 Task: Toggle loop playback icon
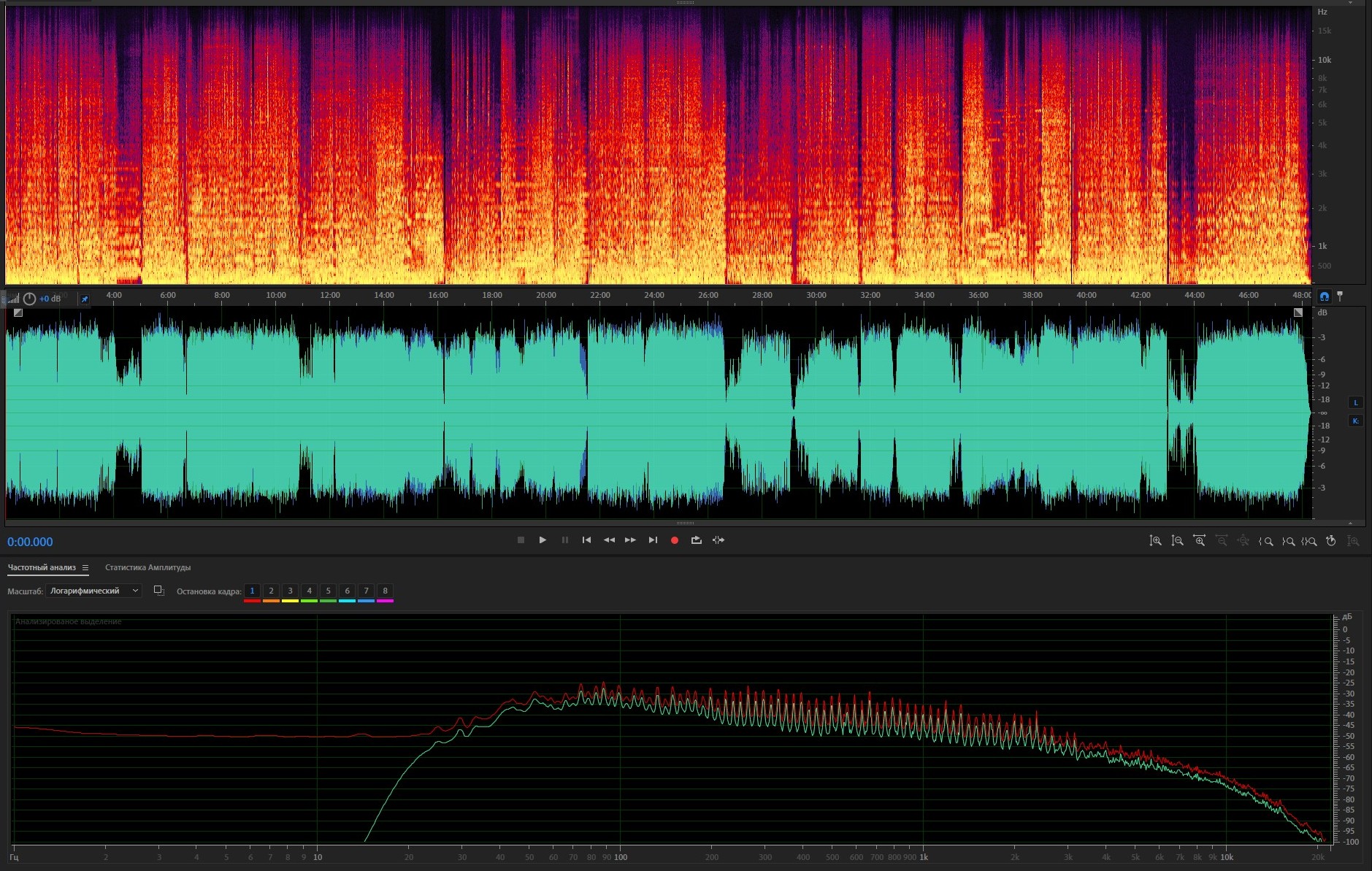click(x=697, y=540)
